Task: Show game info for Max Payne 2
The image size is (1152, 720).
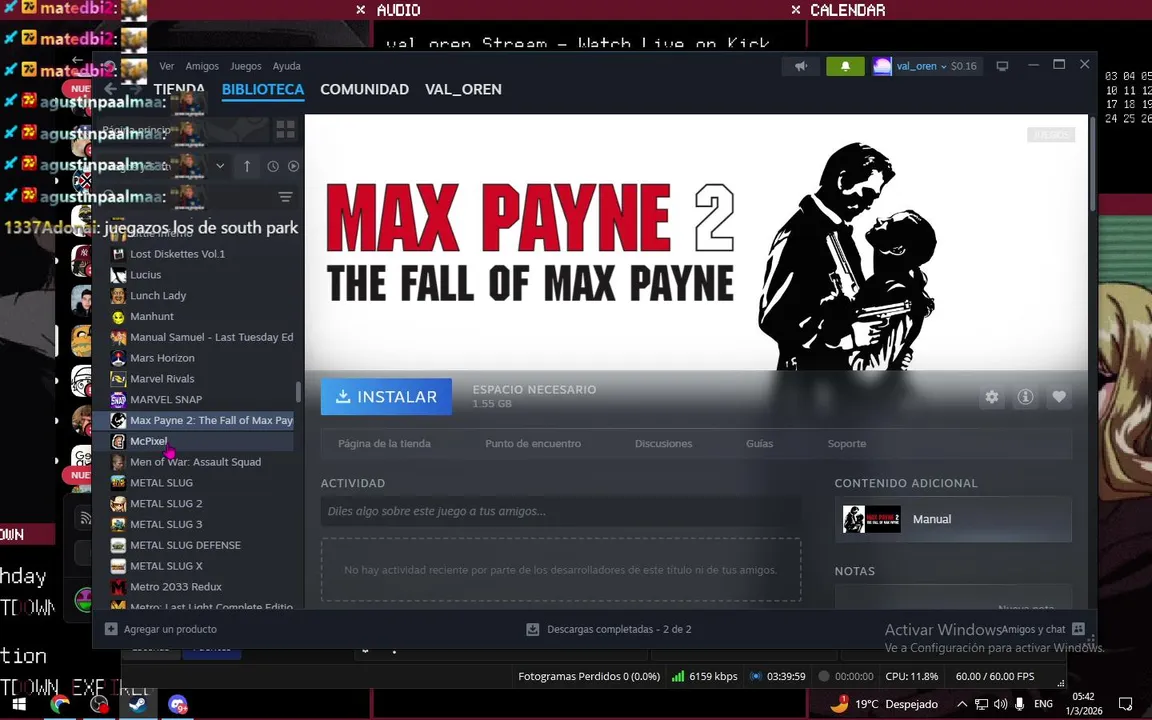Action: [1025, 397]
